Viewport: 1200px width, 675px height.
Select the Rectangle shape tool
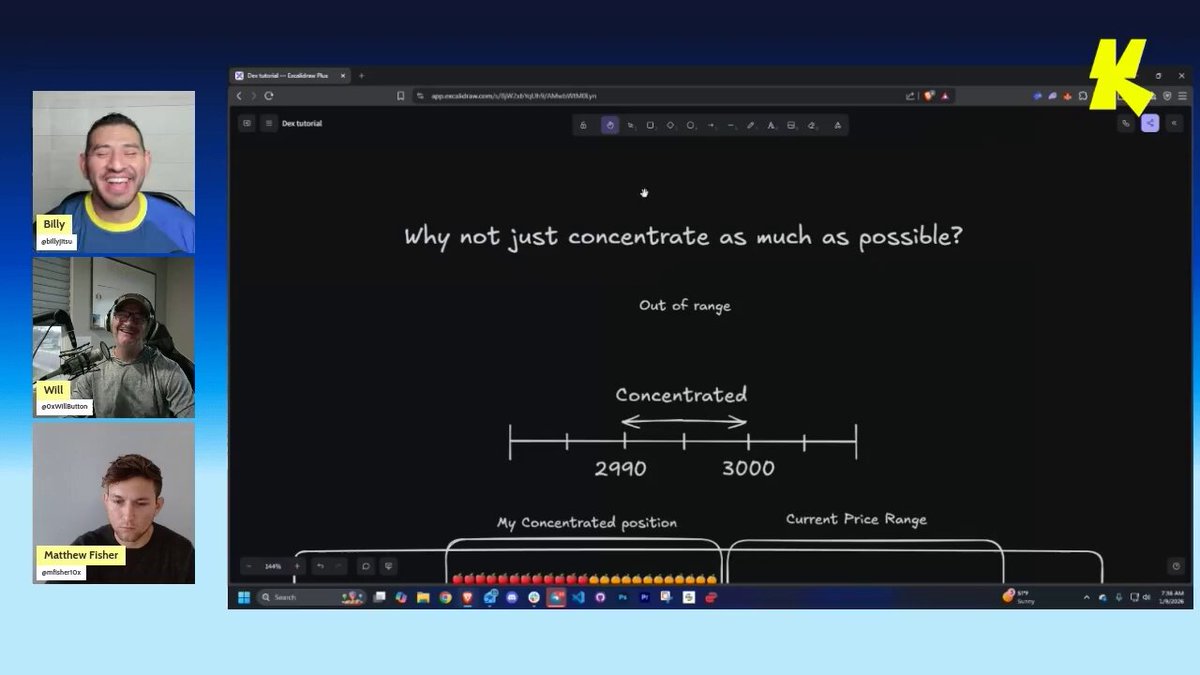click(650, 125)
